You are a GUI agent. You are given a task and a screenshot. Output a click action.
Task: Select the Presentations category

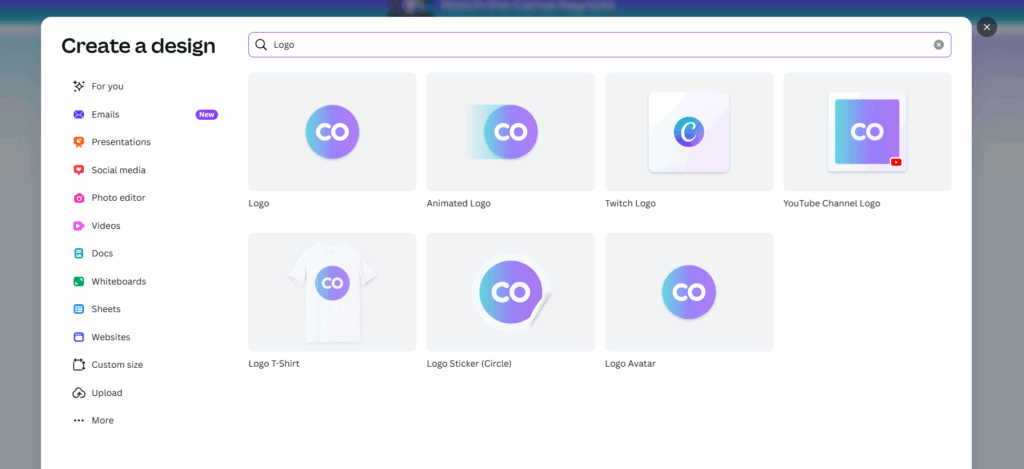(121, 142)
